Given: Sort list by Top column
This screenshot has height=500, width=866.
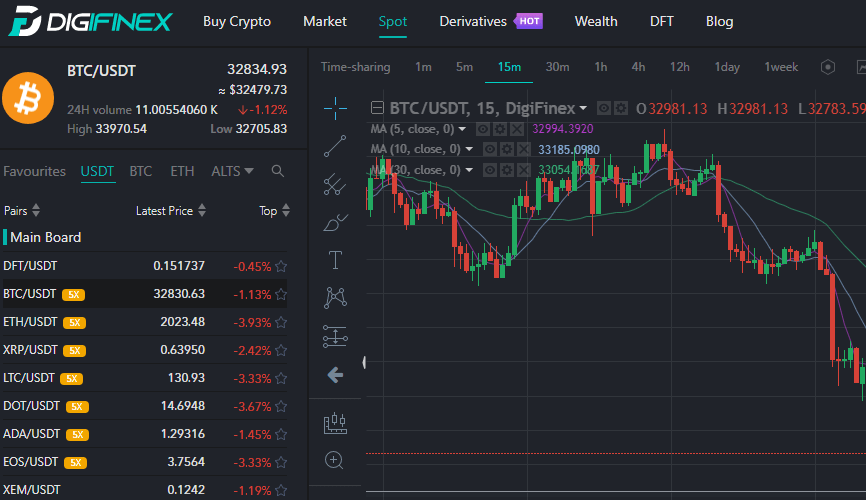Looking at the screenshot, I should (274, 210).
